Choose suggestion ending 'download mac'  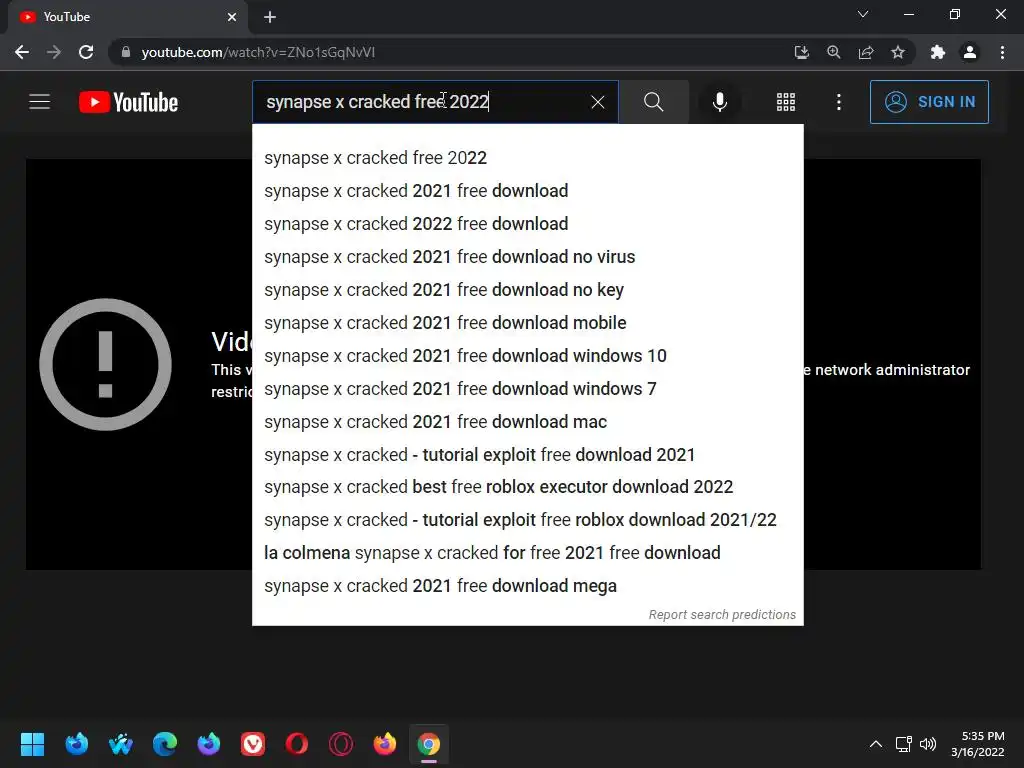(528, 422)
